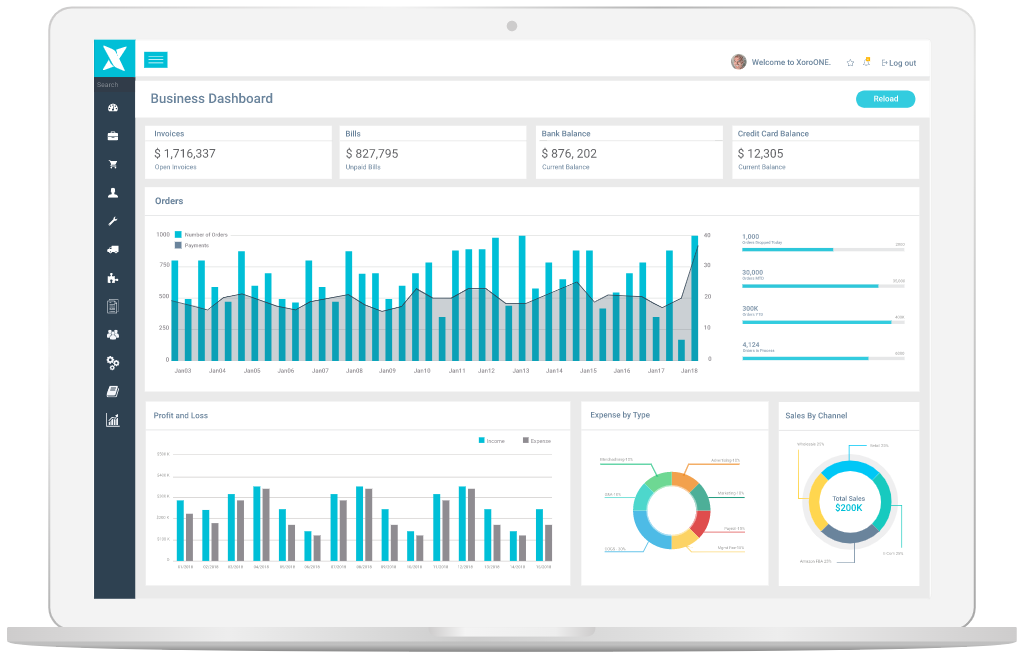Viewport: 1025px width, 658px height.
Task: Open the puzzle piece sidebar icon
Action: [x=113, y=278]
